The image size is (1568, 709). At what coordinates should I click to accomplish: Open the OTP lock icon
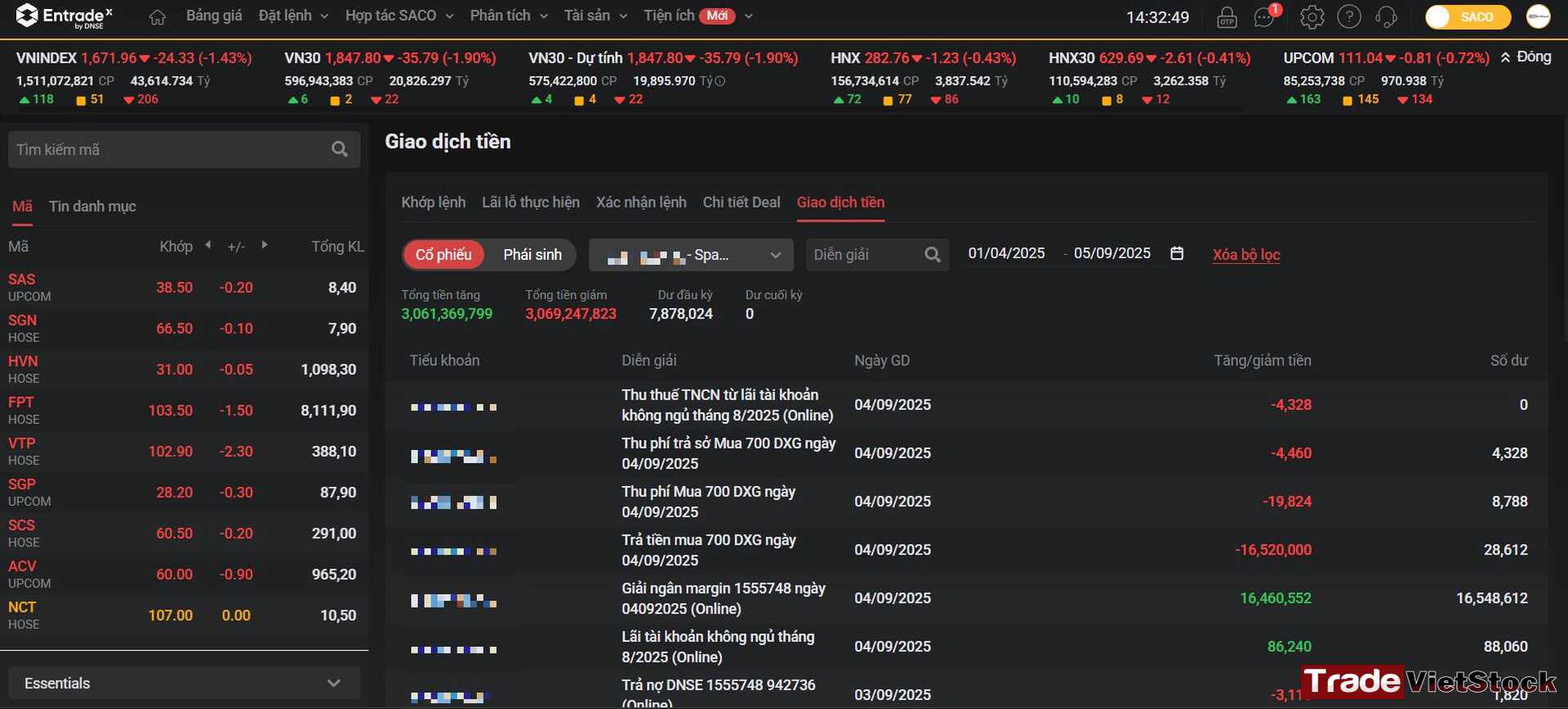1227,17
